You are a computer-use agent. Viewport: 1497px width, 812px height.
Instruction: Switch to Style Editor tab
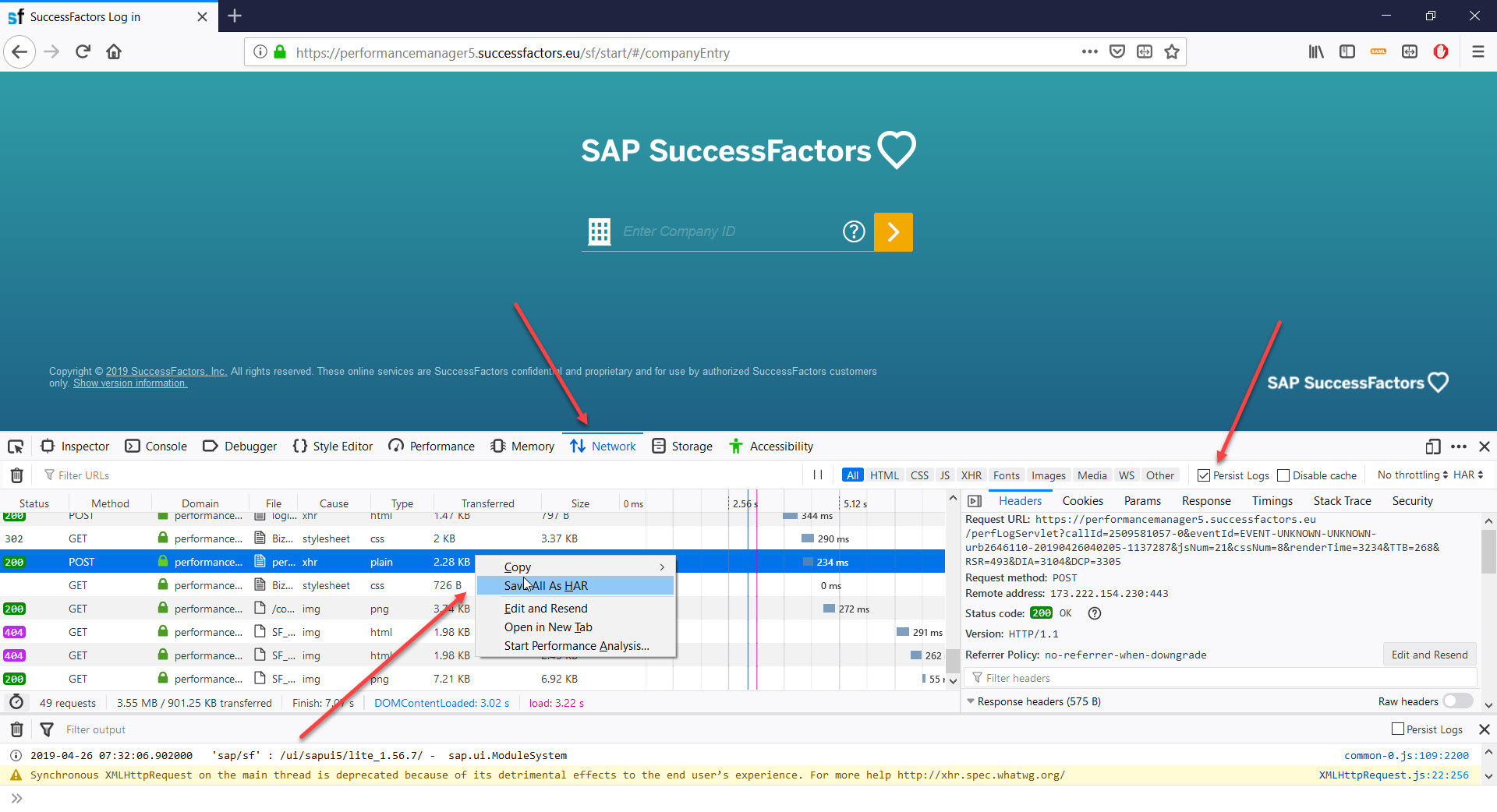click(334, 447)
